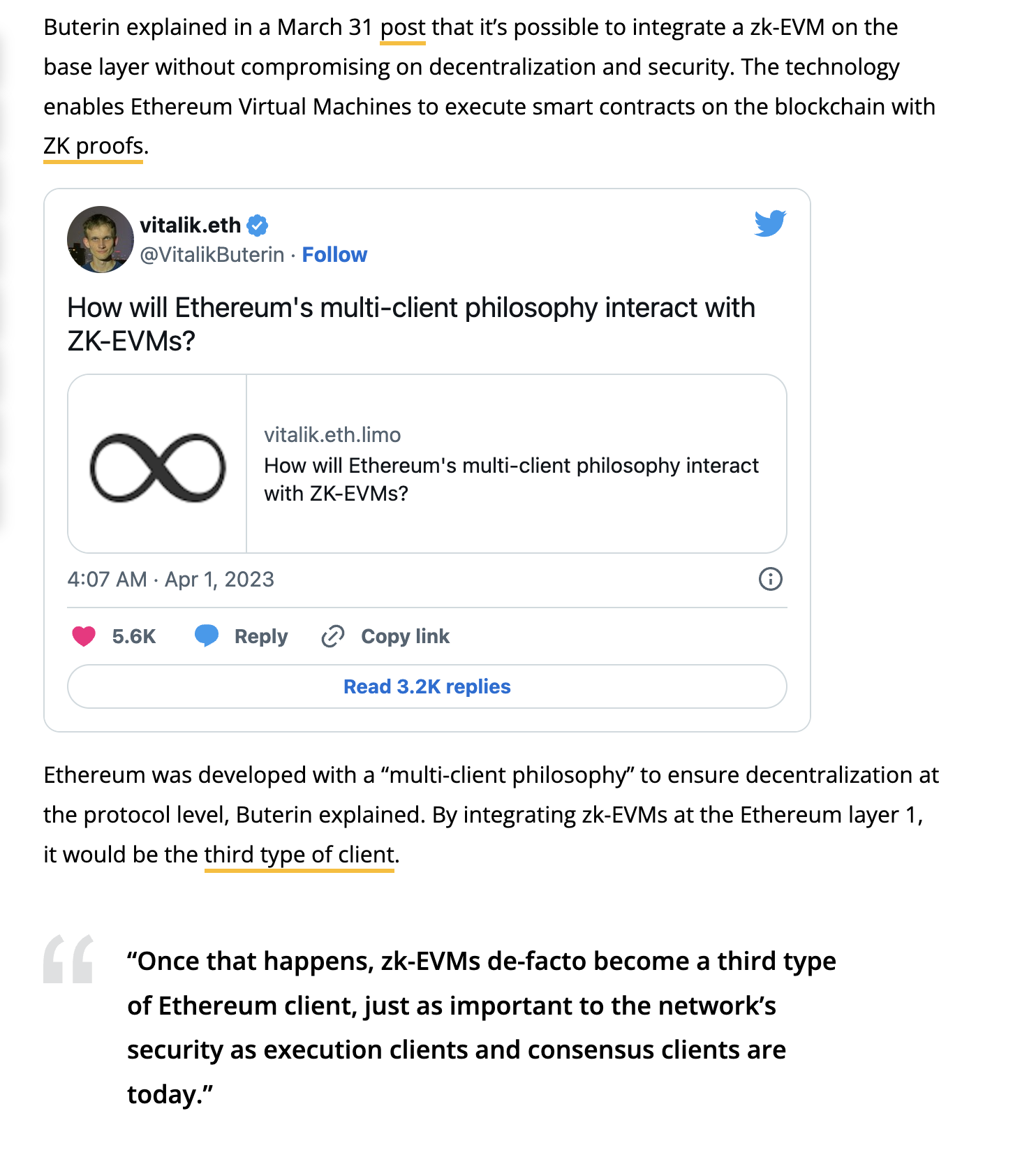
Task: Click the blue reply speech bubble icon
Action: (x=206, y=636)
